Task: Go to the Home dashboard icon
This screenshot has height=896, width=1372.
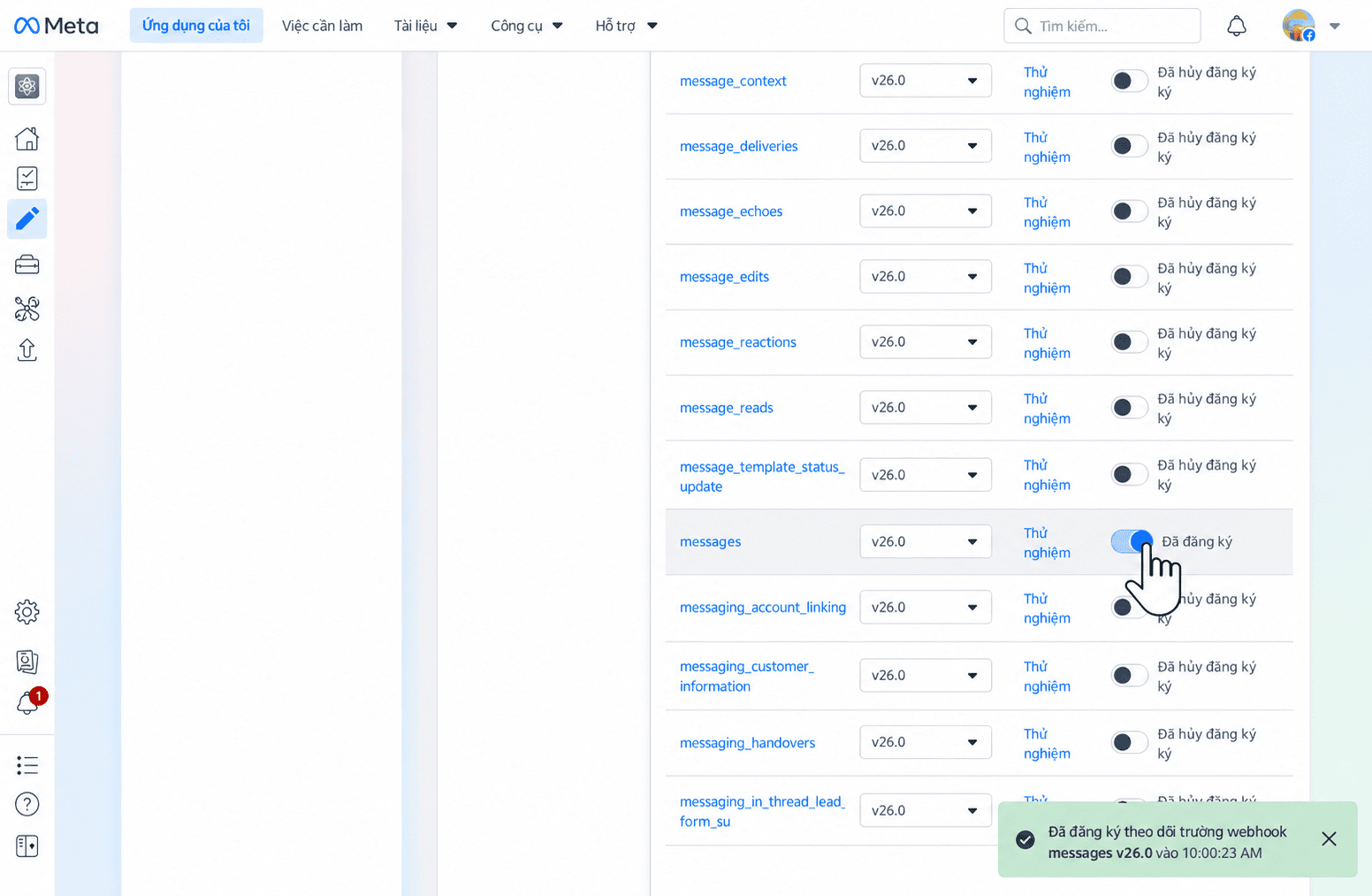Action: pos(27,138)
